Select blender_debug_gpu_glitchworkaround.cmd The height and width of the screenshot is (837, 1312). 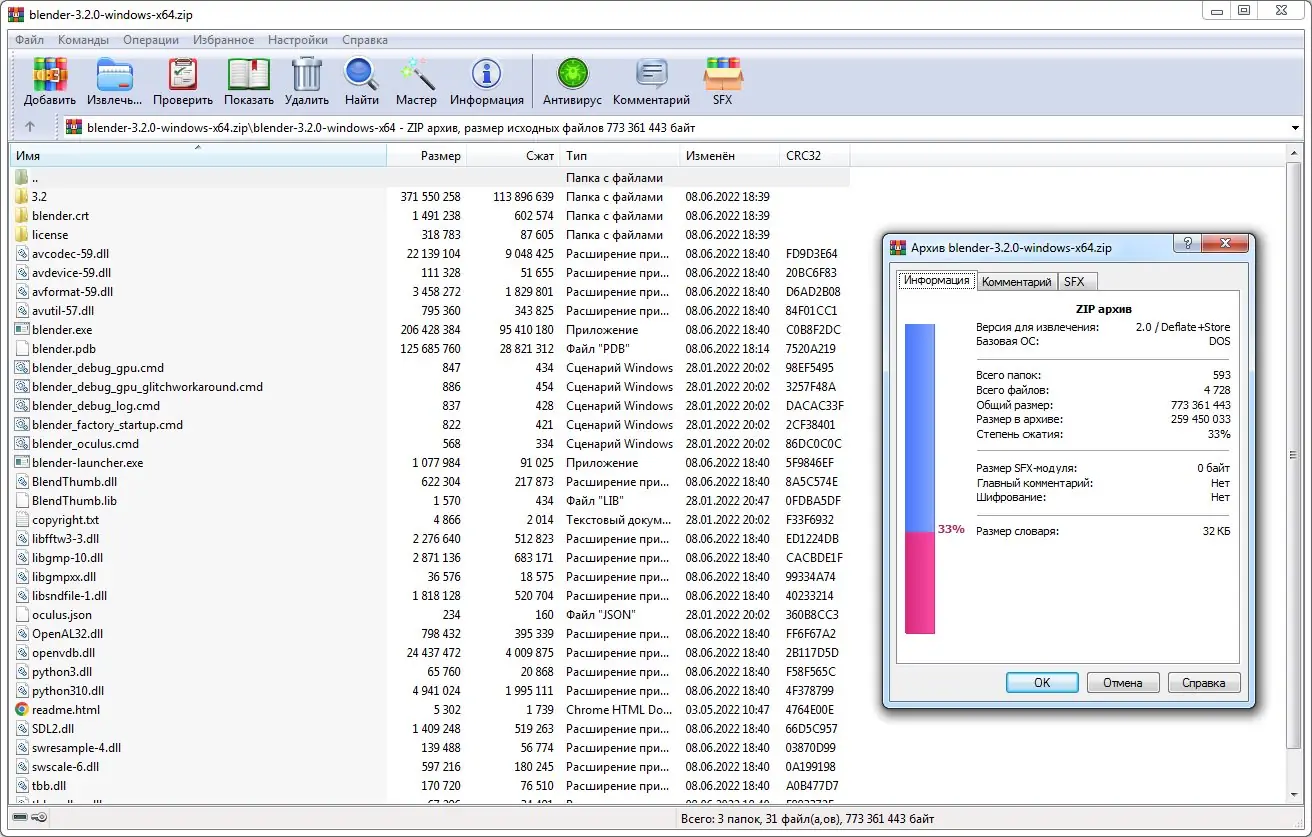click(x=147, y=387)
